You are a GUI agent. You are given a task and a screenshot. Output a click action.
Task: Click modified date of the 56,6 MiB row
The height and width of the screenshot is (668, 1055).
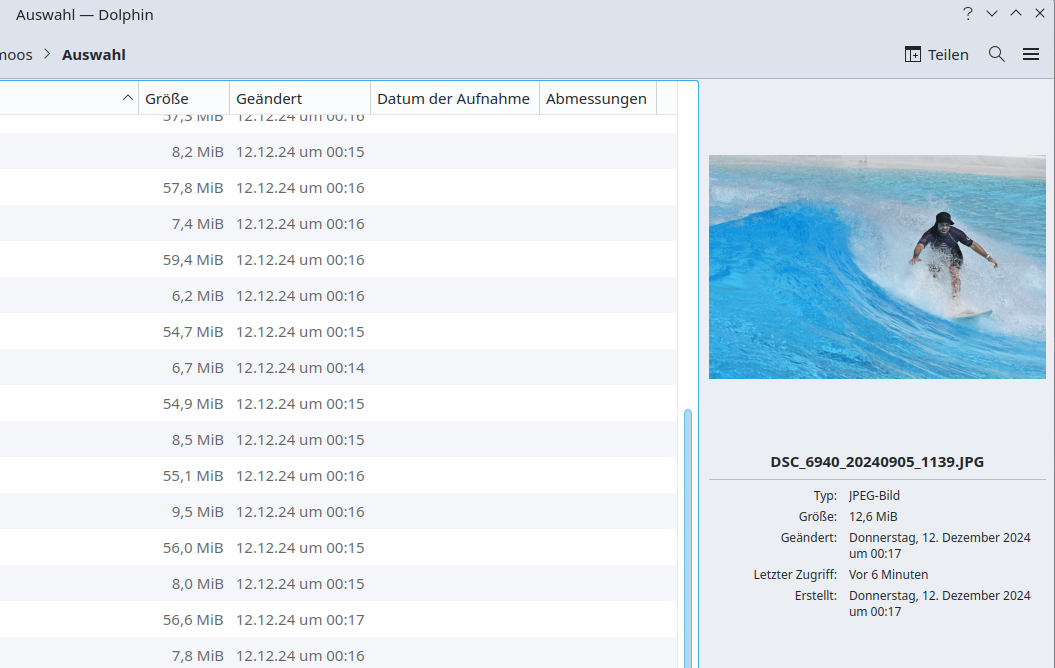coord(300,620)
